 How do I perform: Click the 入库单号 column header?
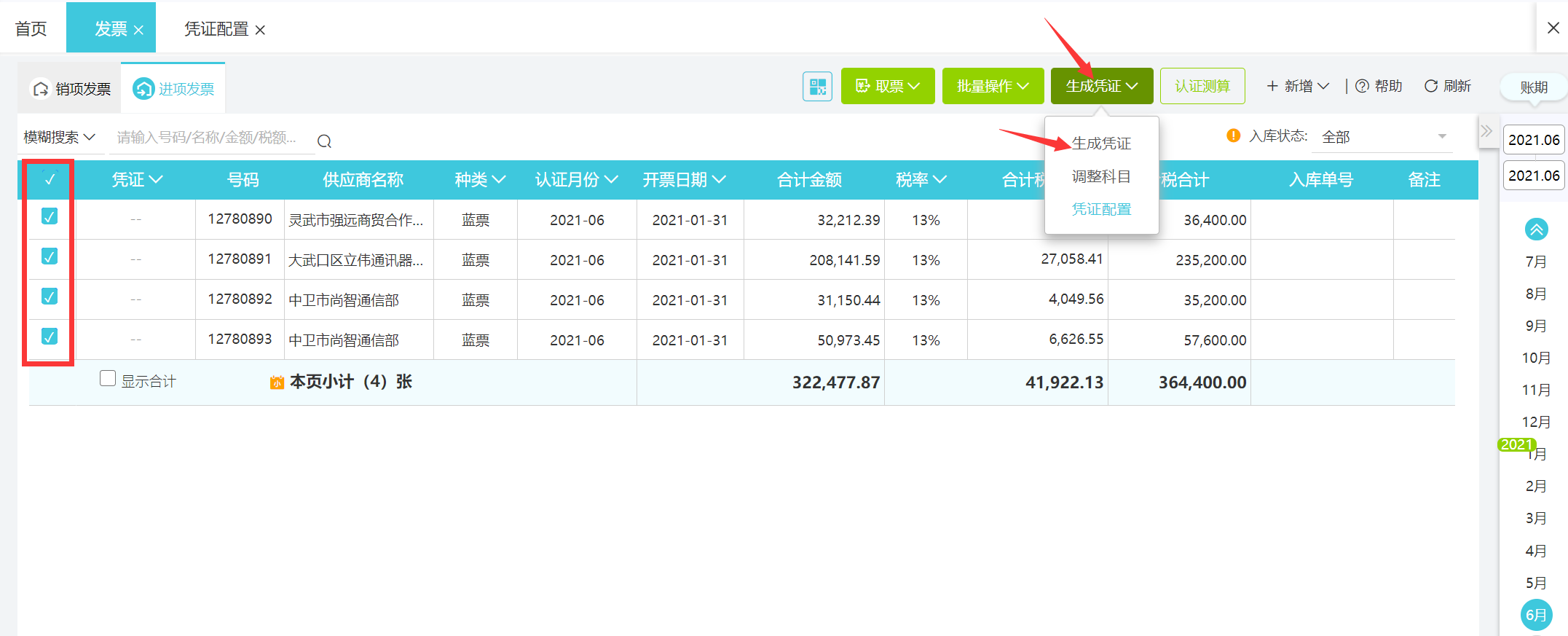1321,180
